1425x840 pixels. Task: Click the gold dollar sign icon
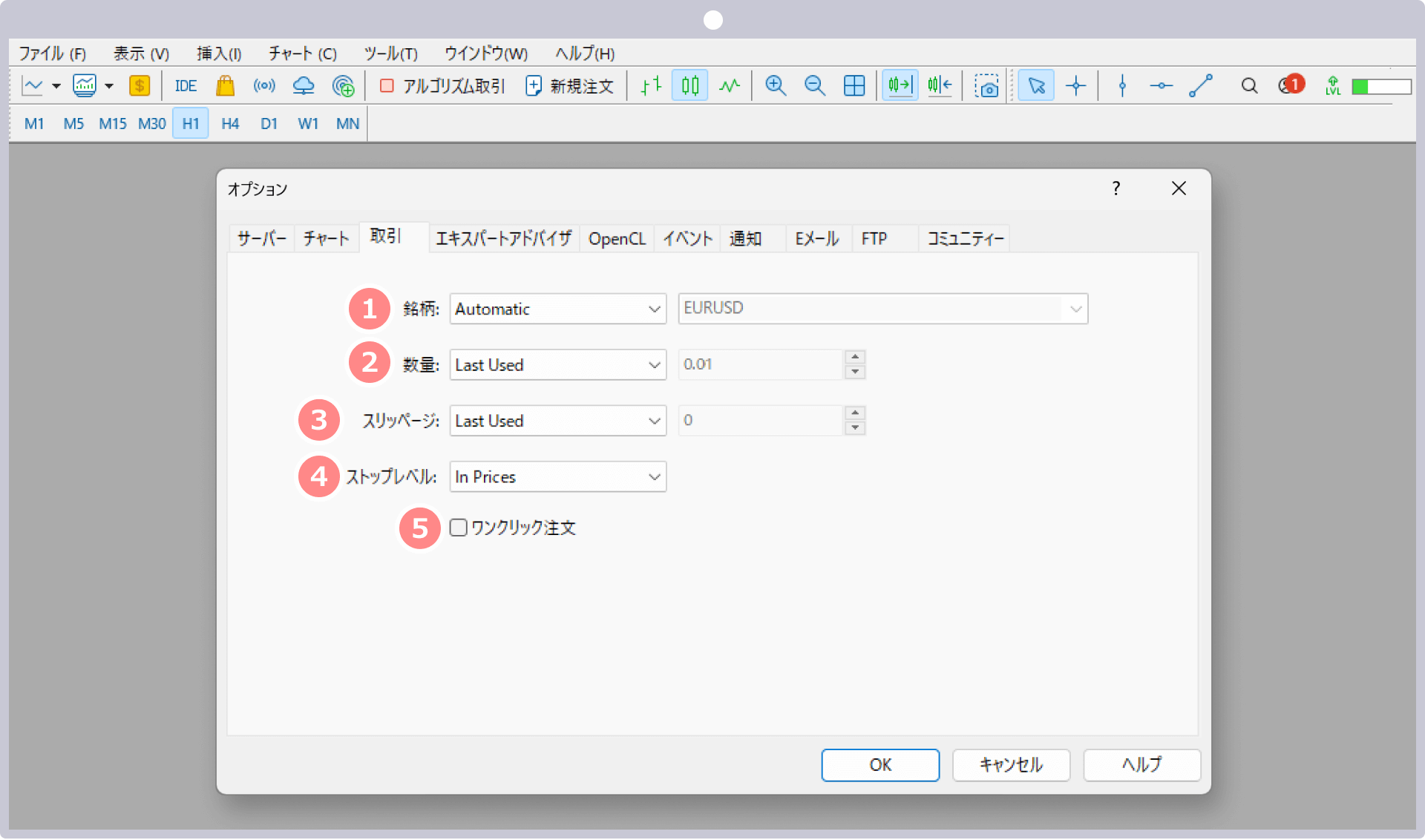pyautogui.click(x=140, y=86)
